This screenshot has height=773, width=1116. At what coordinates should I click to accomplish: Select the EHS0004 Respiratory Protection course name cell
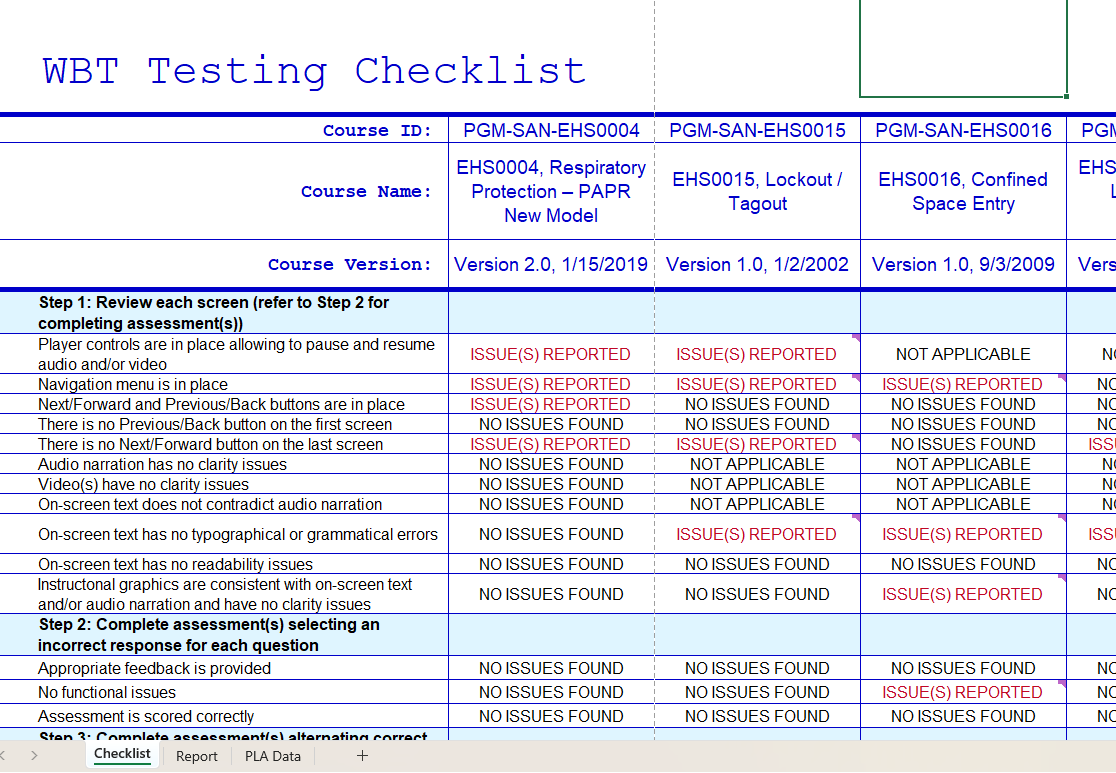552,191
